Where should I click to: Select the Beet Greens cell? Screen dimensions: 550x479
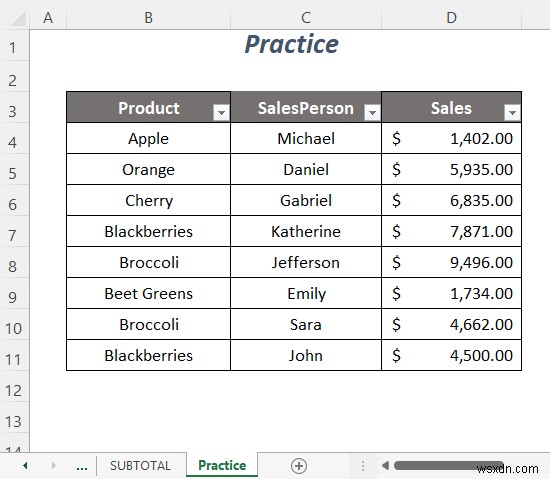pos(148,294)
